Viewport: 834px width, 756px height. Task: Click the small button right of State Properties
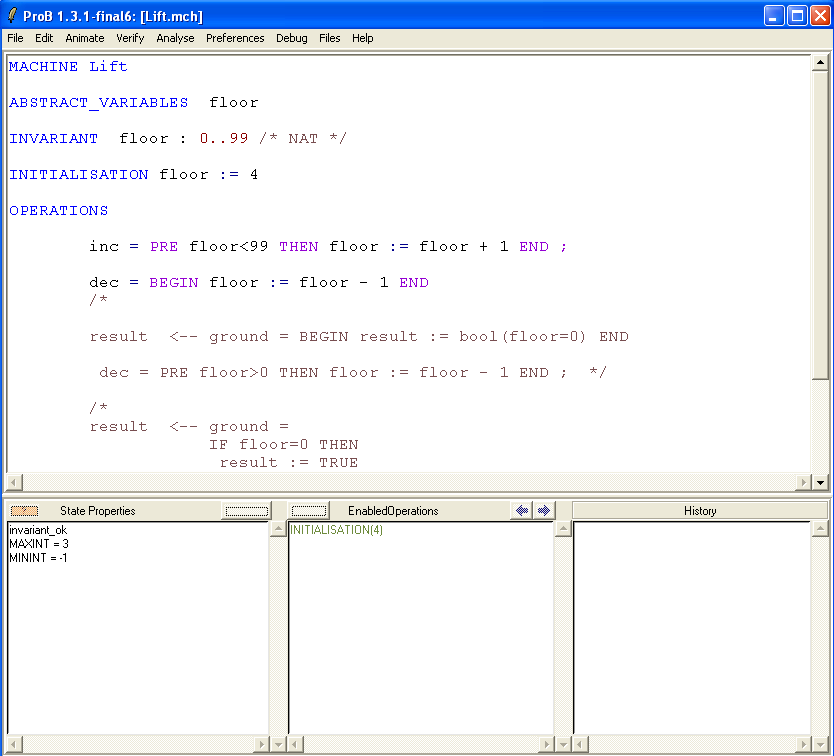coord(247,511)
